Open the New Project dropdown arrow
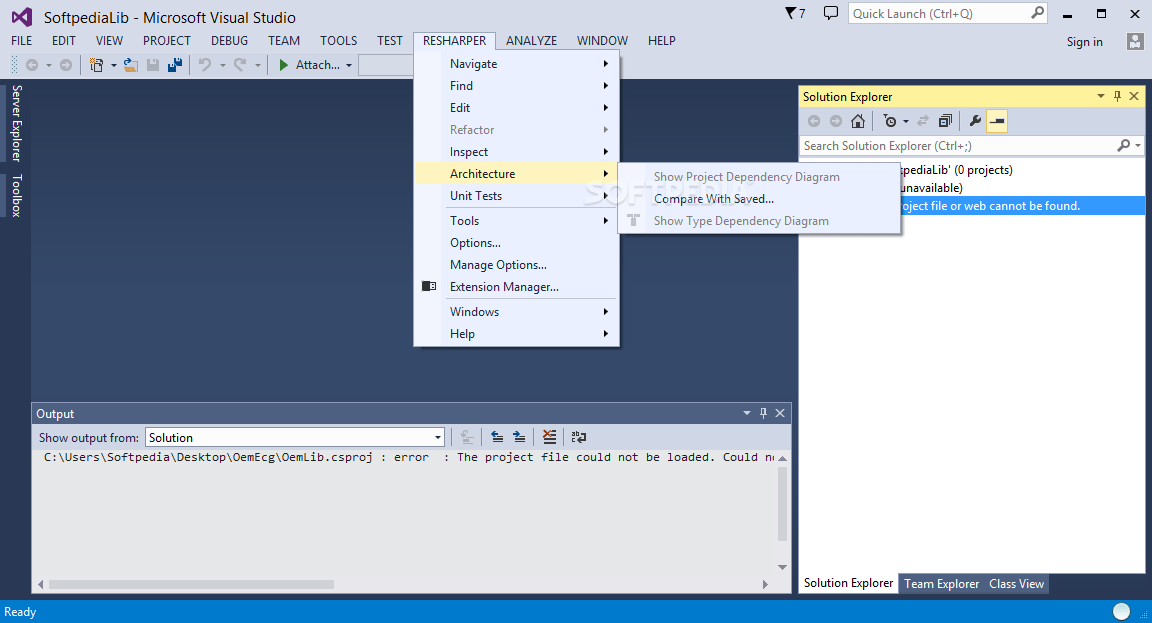The width and height of the screenshot is (1152, 623). (x=114, y=65)
